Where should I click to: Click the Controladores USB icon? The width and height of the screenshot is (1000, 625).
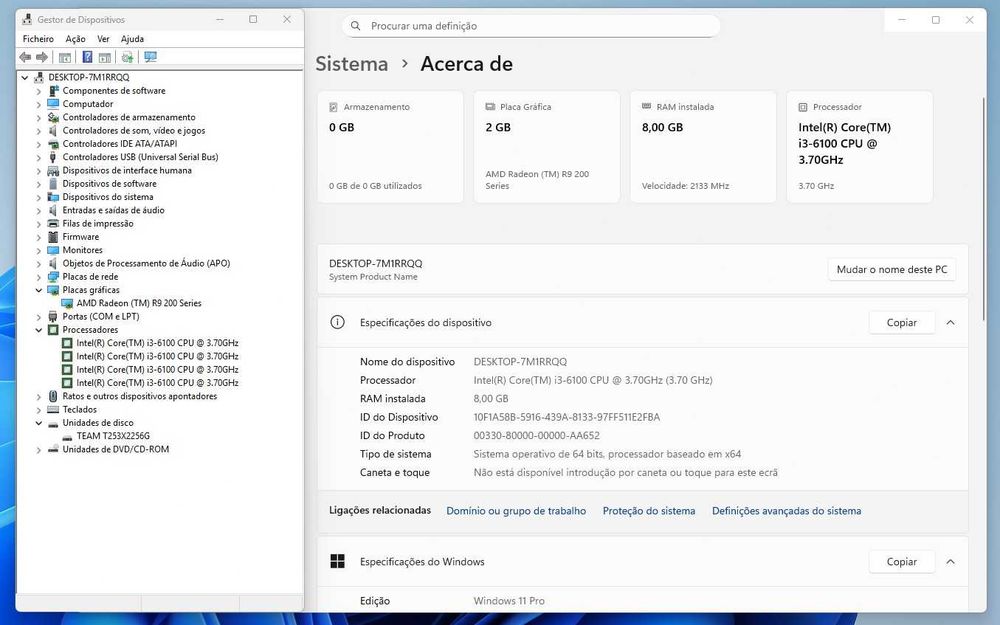coord(54,157)
